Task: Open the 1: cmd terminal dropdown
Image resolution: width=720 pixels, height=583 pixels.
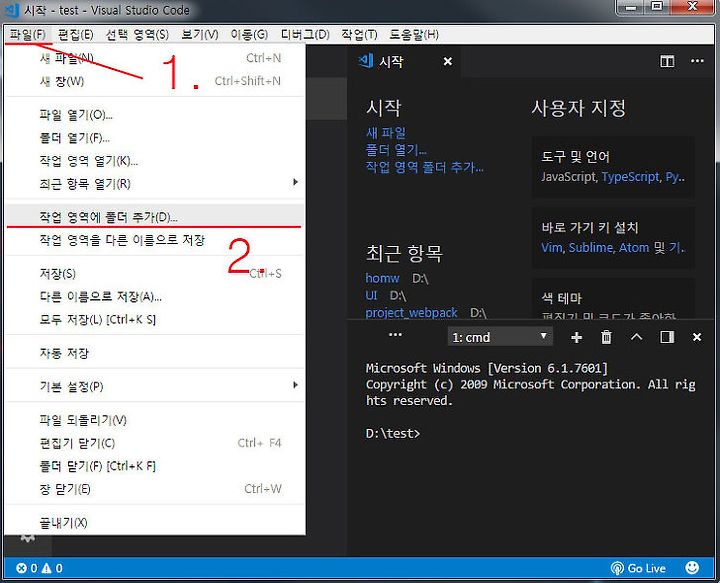Action: 500,337
